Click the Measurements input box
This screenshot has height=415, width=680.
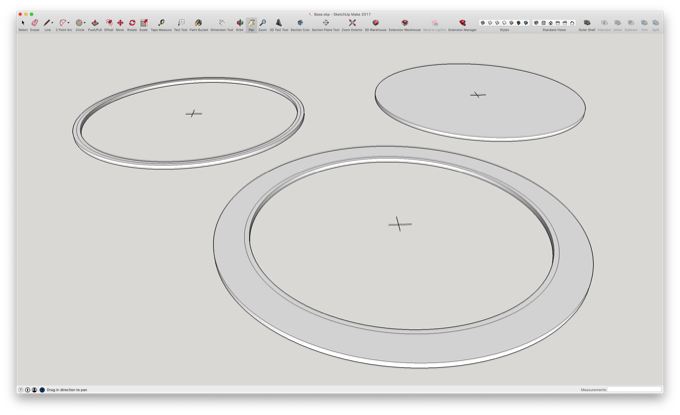pyautogui.click(x=634, y=389)
